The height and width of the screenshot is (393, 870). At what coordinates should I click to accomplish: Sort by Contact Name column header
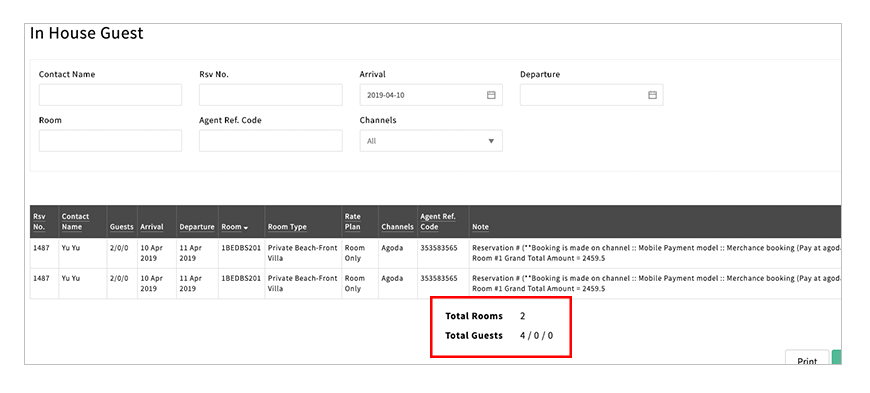click(75, 221)
